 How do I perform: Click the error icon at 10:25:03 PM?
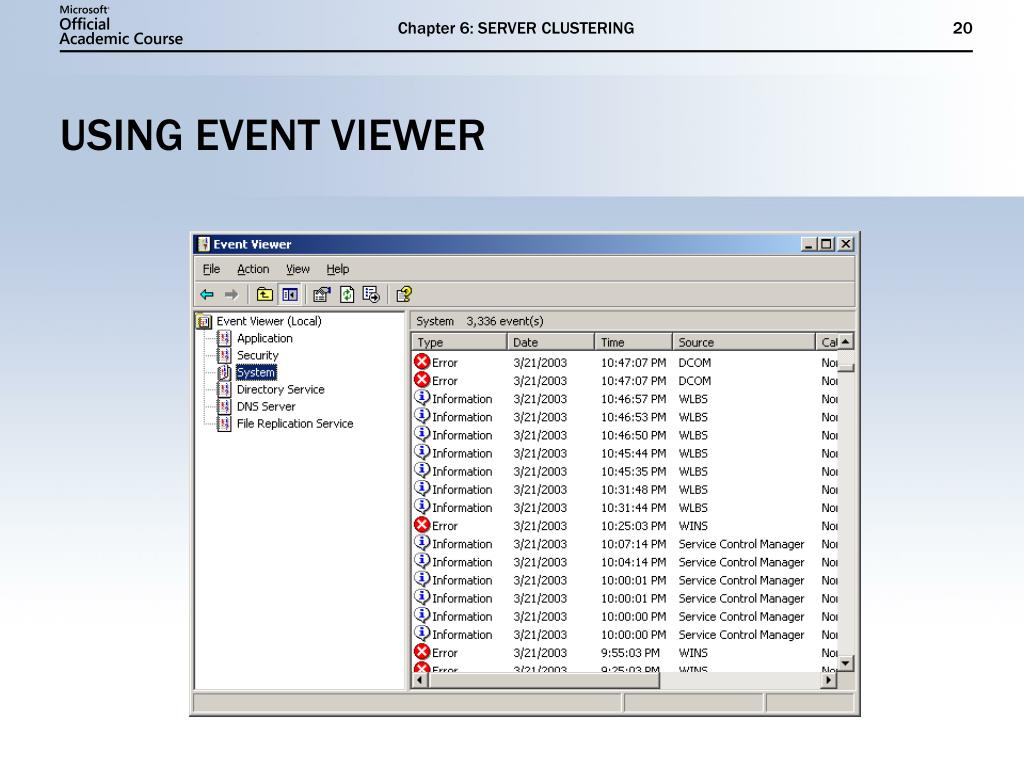(x=422, y=525)
